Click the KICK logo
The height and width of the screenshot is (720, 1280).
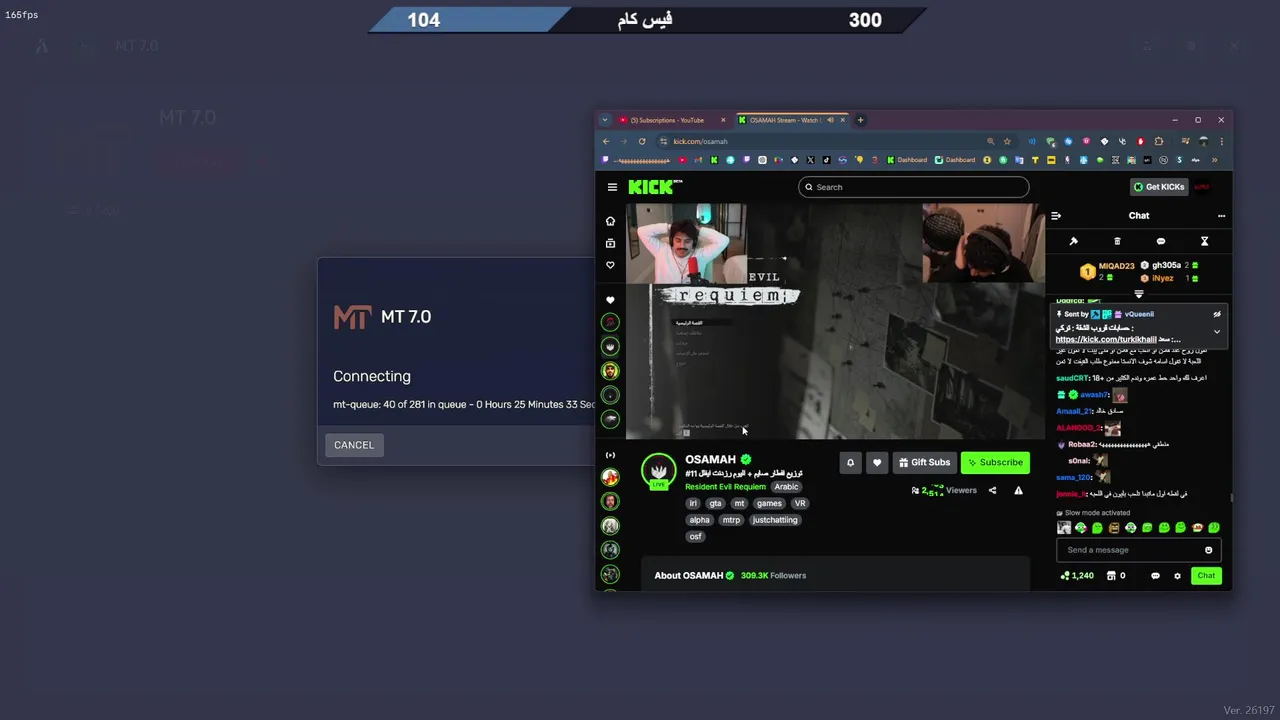pos(654,187)
